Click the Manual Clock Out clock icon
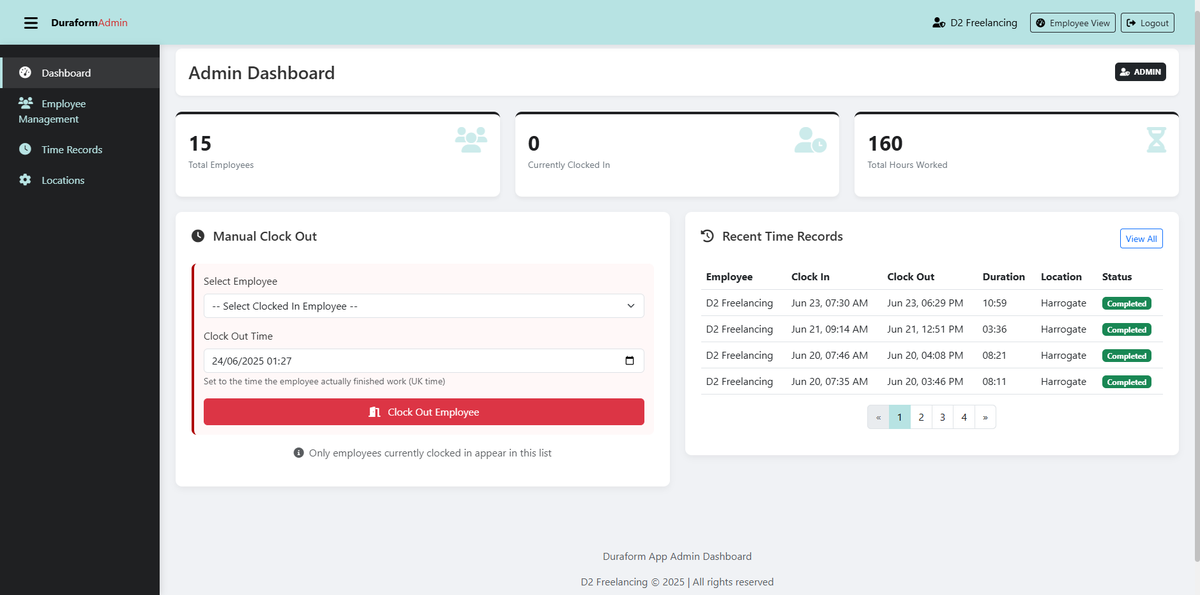This screenshot has width=1200, height=595. (x=198, y=237)
